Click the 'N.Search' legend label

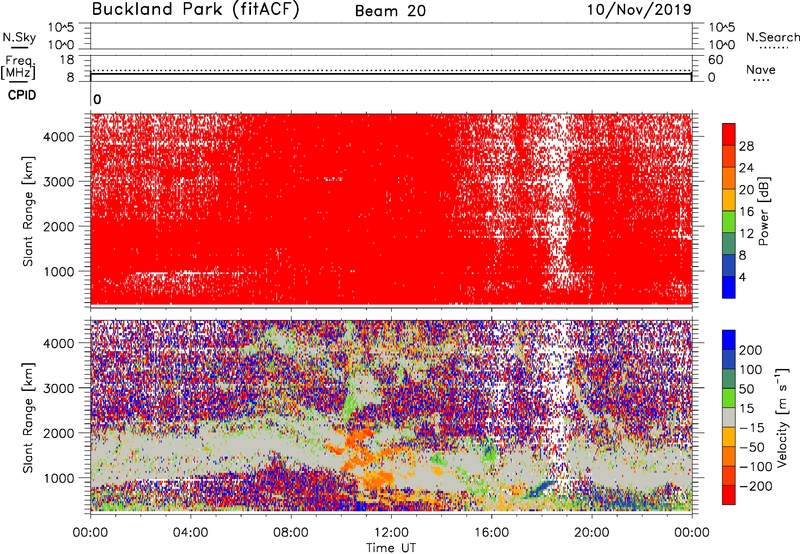click(772, 37)
